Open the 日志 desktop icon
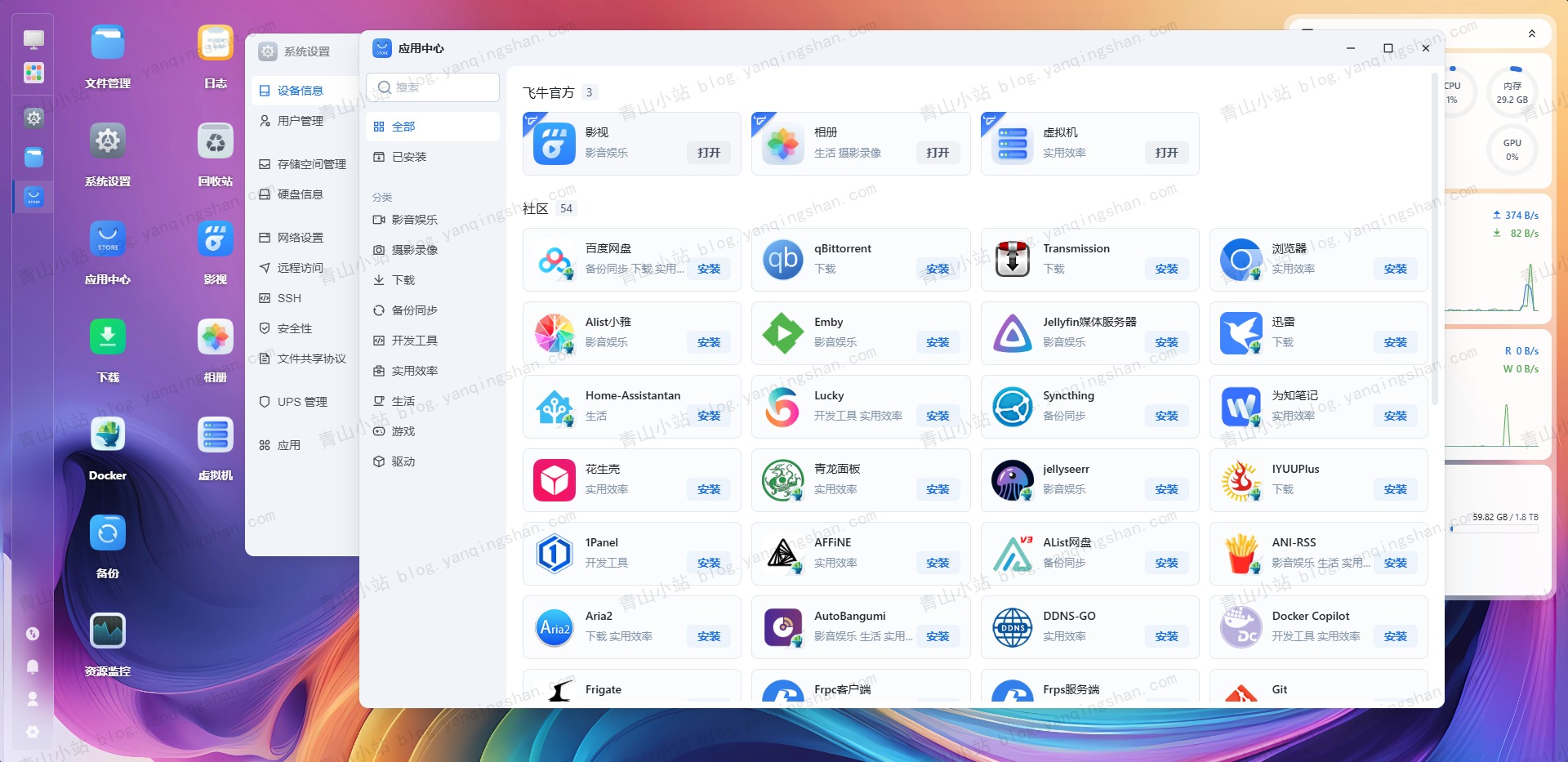 pyautogui.click(x=216, y=43)
